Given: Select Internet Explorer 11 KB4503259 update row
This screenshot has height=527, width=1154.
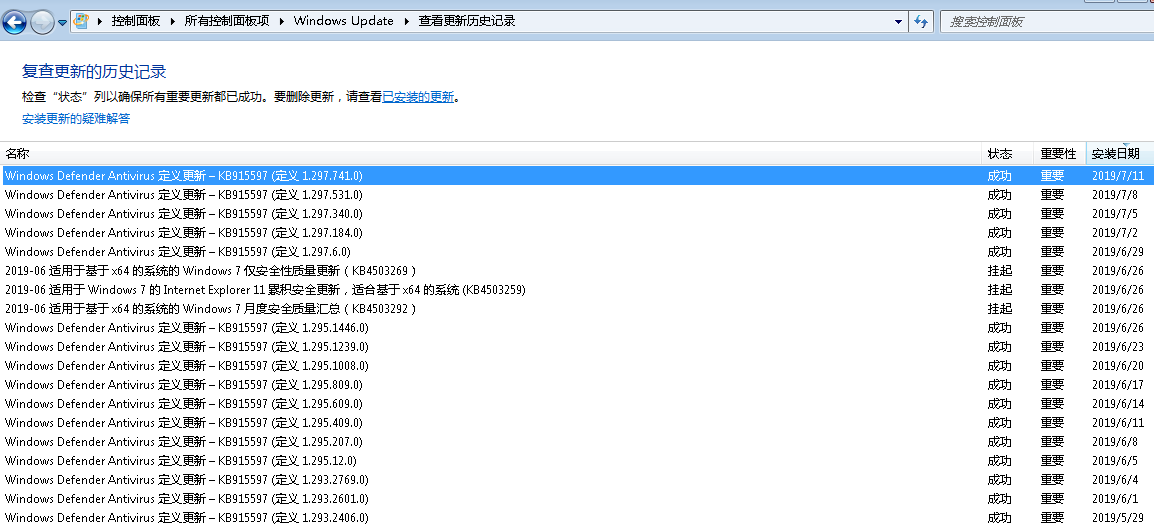Looking at the screenshot, I should click(x=577, y=290).
